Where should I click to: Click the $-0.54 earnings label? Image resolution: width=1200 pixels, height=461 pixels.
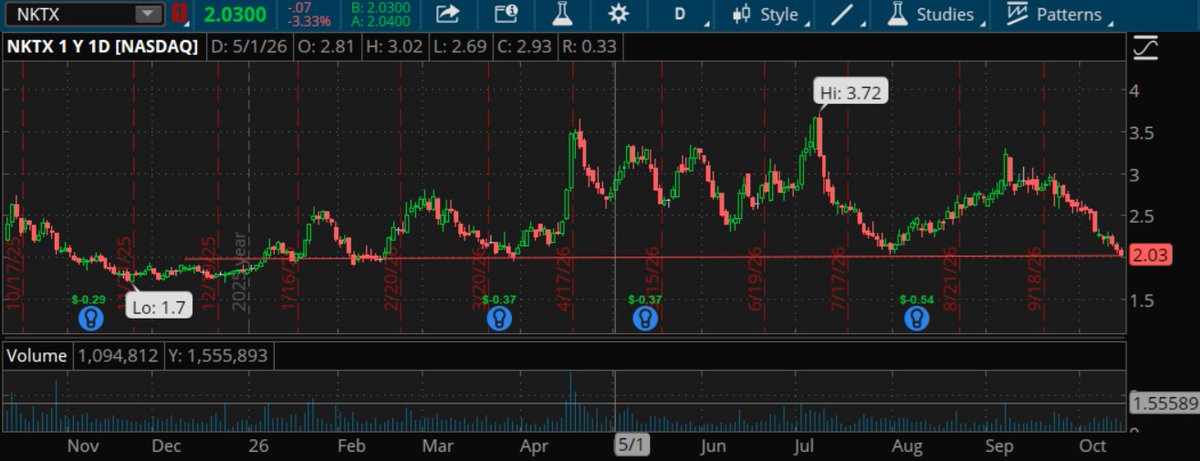coord(917,299)
